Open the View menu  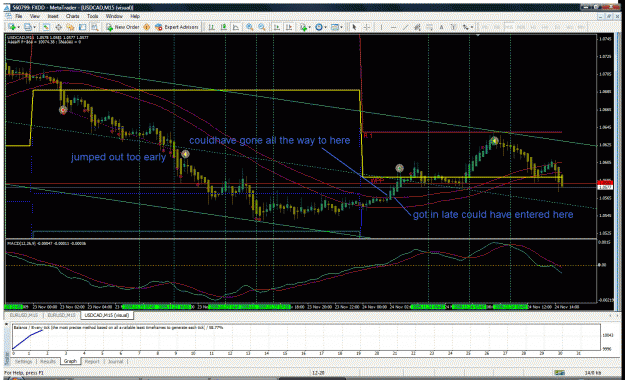35,16
